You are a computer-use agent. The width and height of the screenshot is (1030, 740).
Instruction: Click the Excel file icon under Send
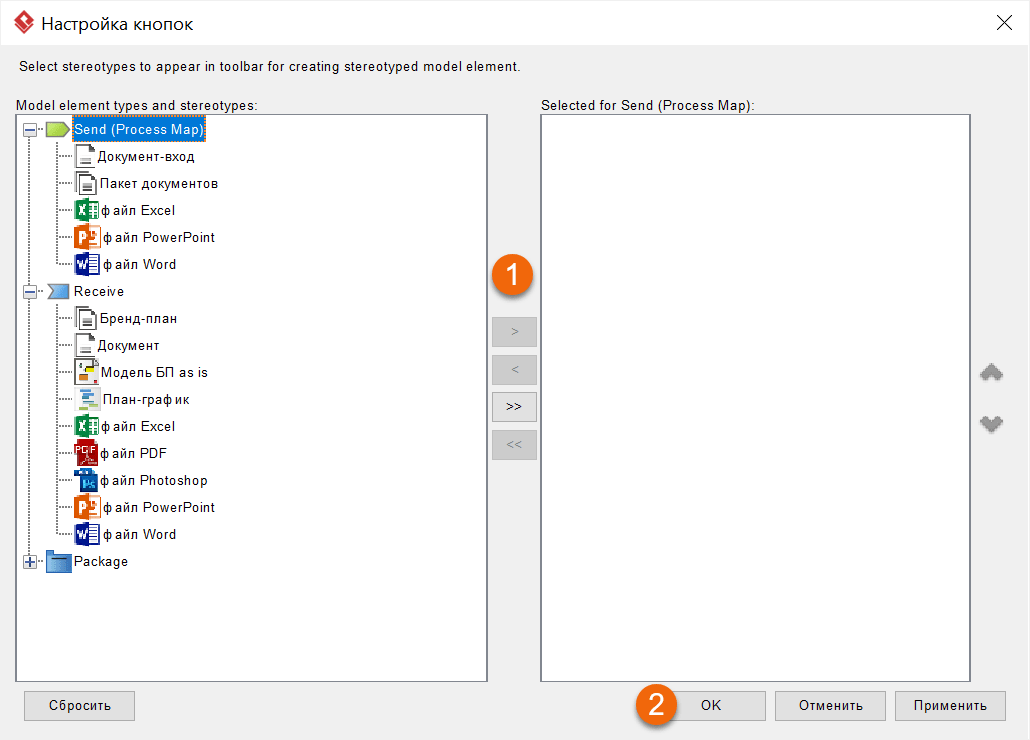tap(87, 211)
